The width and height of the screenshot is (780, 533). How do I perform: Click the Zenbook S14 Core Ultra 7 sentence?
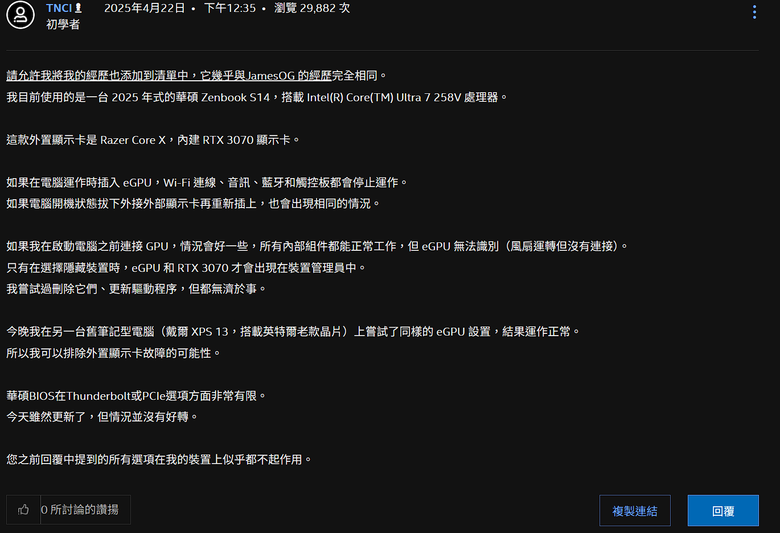pos(257,97)
